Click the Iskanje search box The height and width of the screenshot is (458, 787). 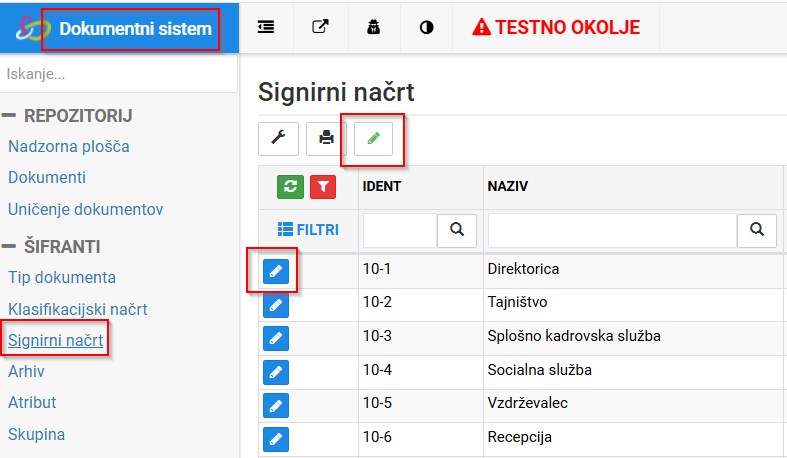pos(118,74)
